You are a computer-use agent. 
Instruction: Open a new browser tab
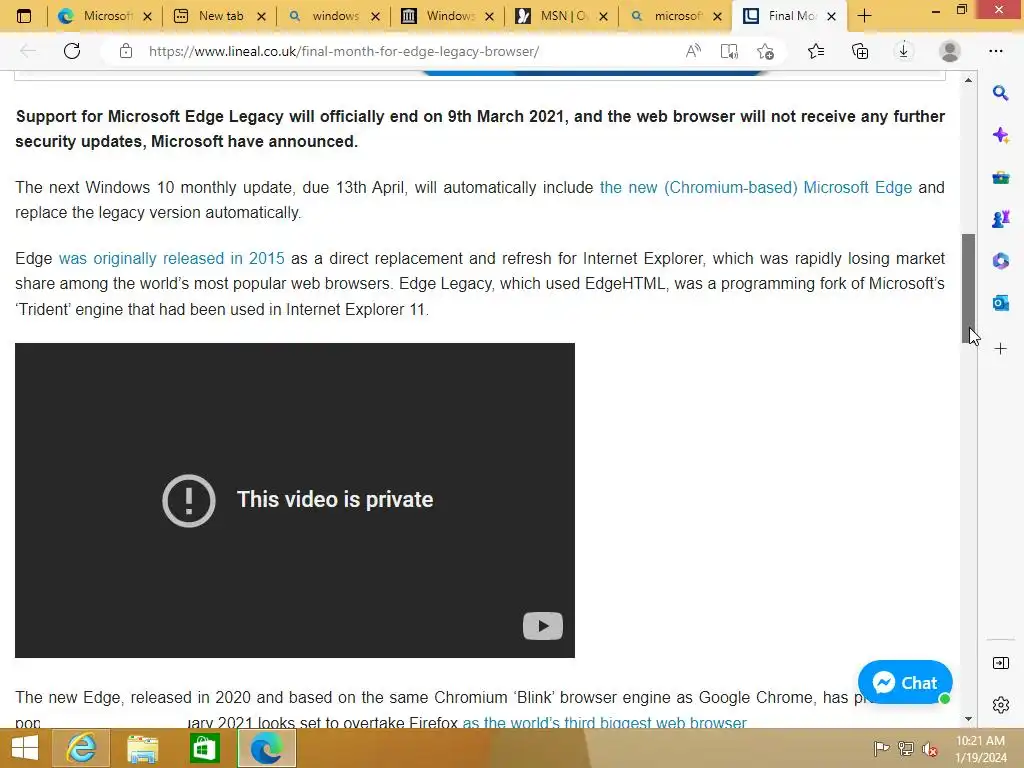(864, 16)
